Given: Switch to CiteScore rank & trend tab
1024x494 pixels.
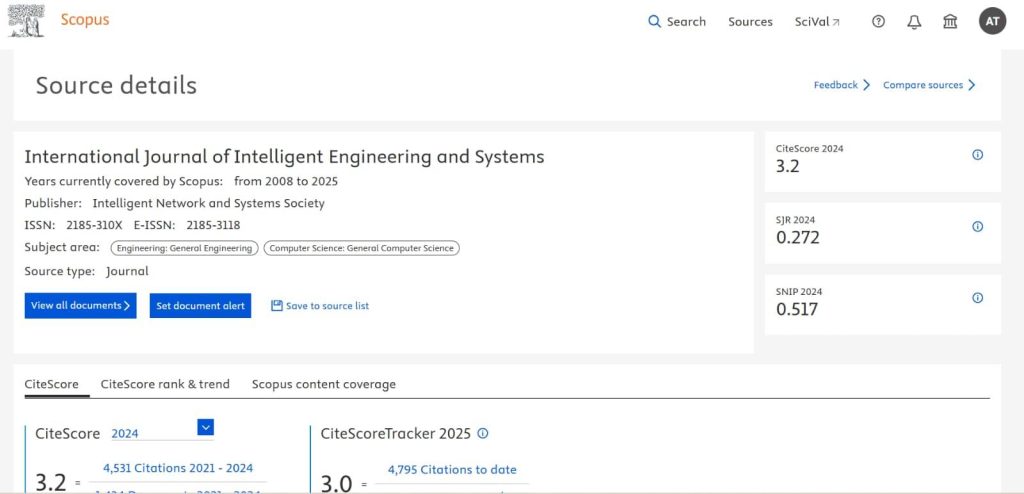Looking at the screenshot, I should [165, 384].
